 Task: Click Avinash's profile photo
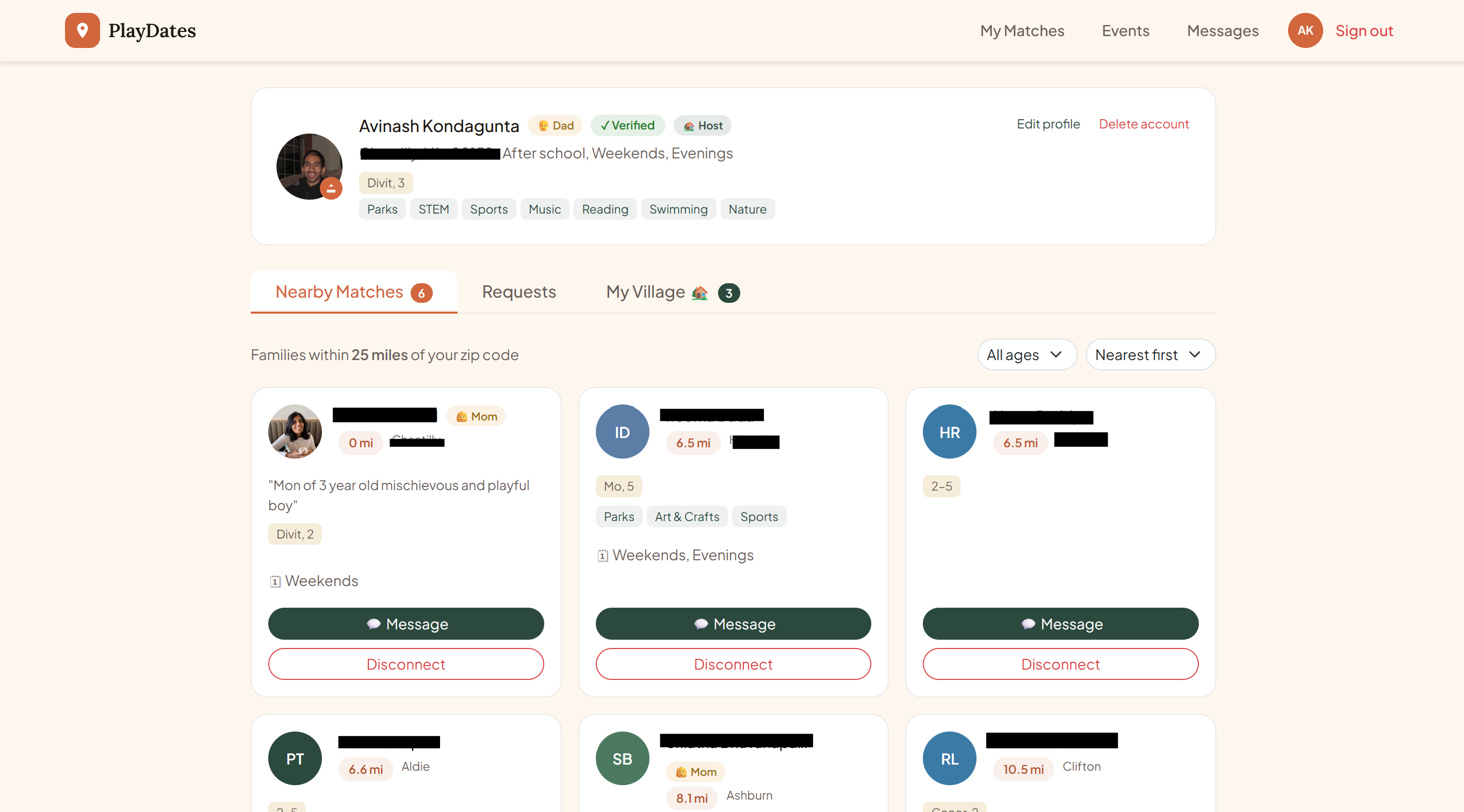(309, 166)
